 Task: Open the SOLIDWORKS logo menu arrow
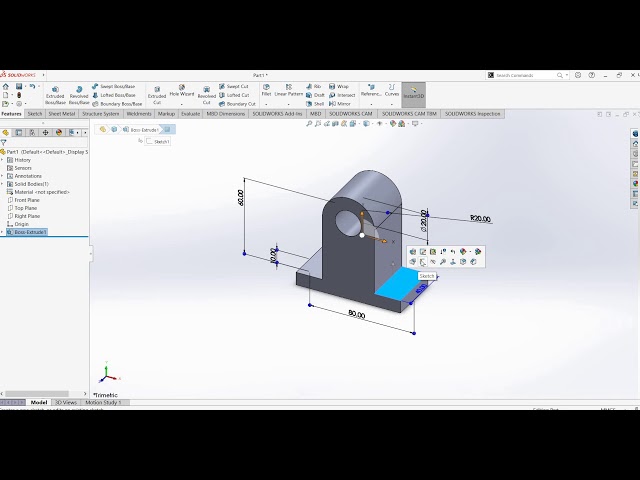pyautogui.click(x=43, y=75)
